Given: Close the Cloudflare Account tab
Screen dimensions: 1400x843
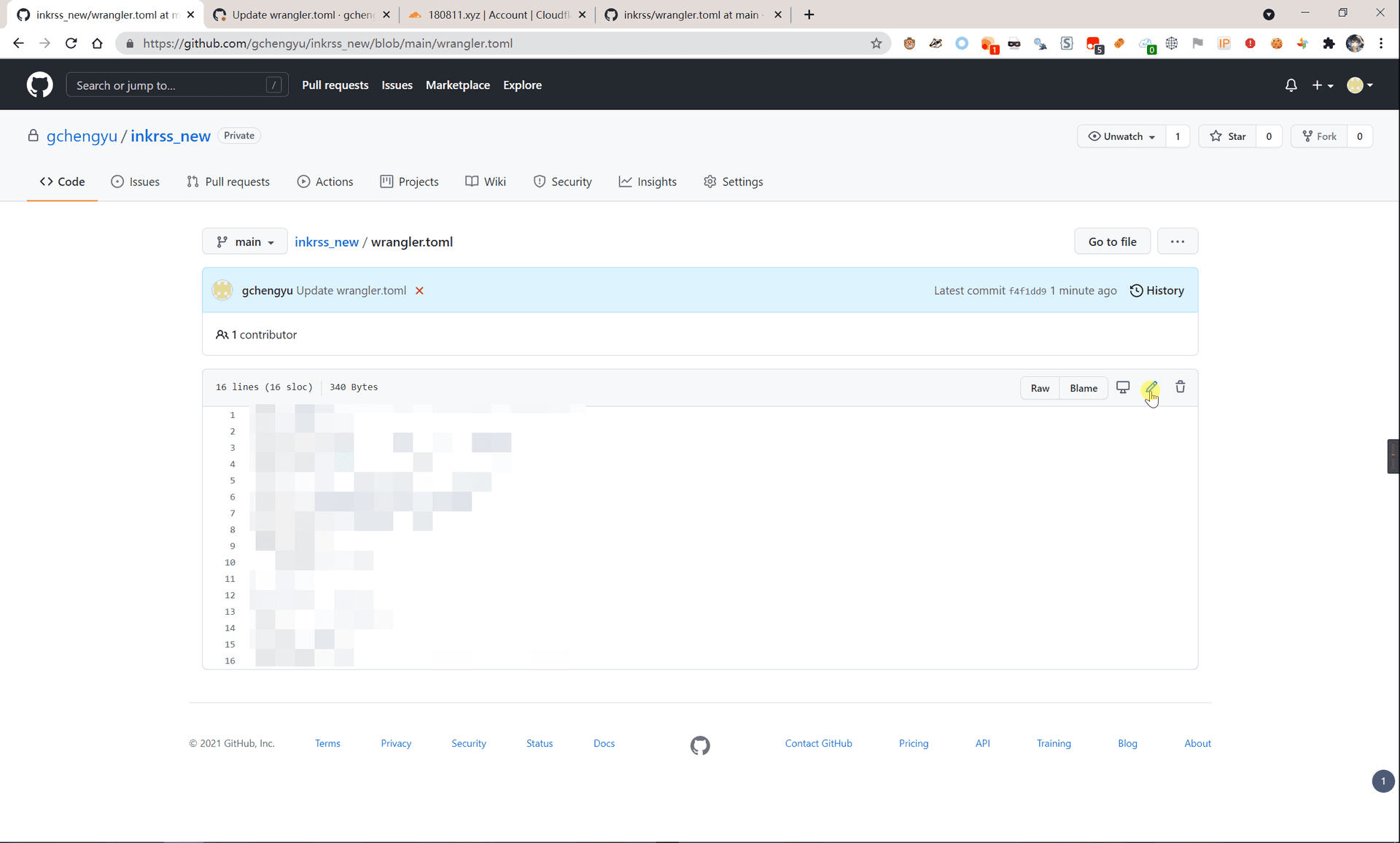Looking at the screenshot, I should point(582,15).
